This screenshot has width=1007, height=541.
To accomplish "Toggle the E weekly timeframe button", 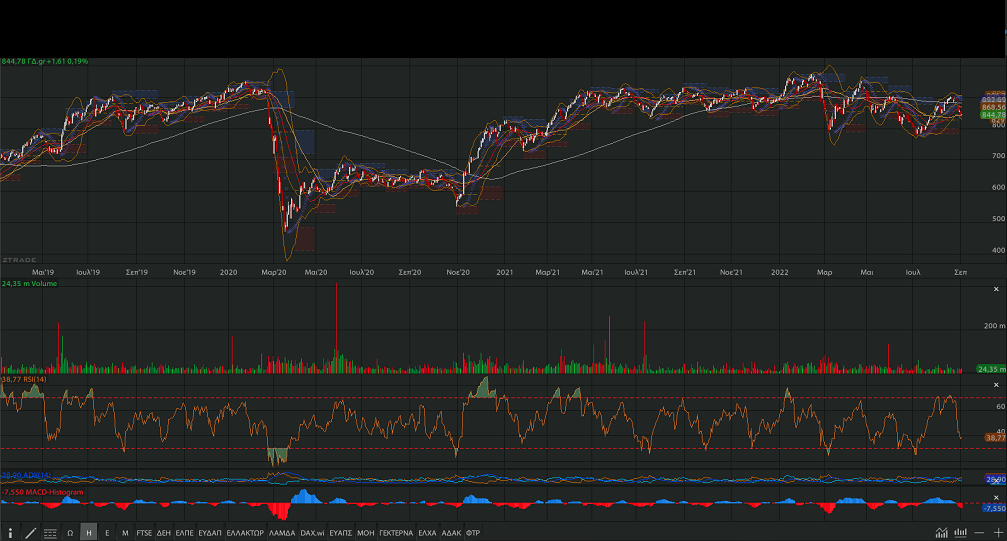I will 107,533.
